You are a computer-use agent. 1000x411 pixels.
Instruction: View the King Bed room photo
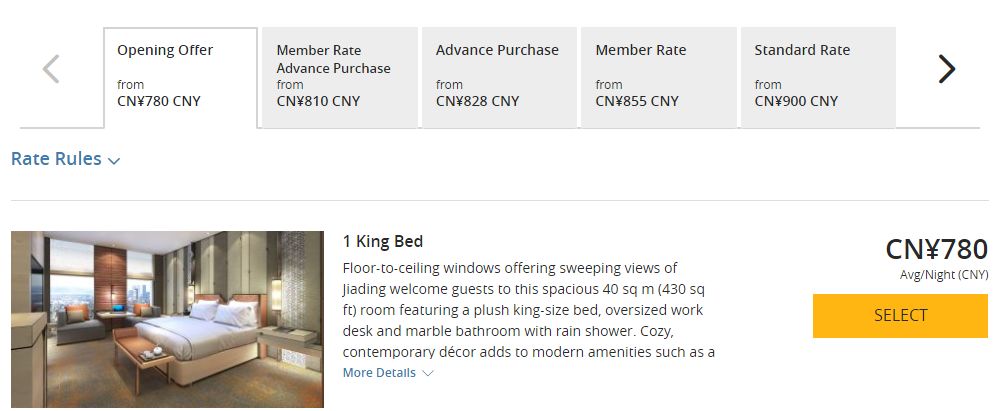[x=167, y=319]
